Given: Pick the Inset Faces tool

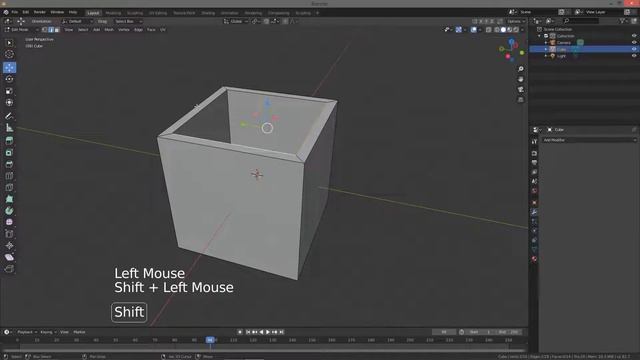Looking at the screenshot, I should 9,153.
